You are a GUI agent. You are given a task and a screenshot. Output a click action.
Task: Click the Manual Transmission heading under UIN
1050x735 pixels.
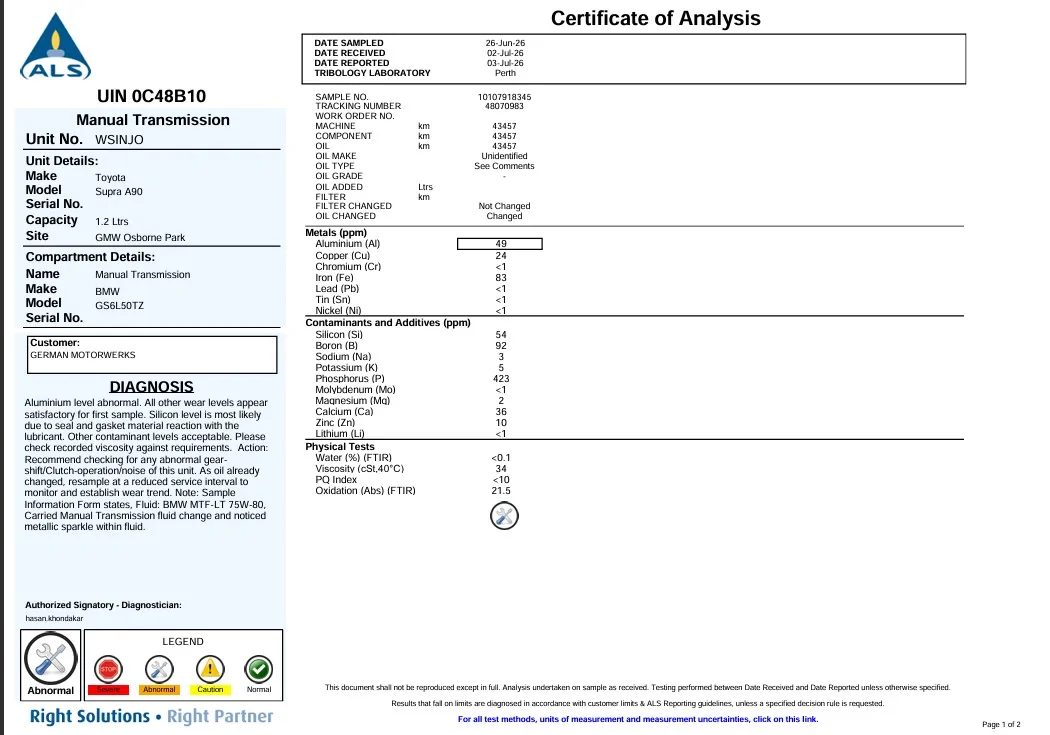153,120
